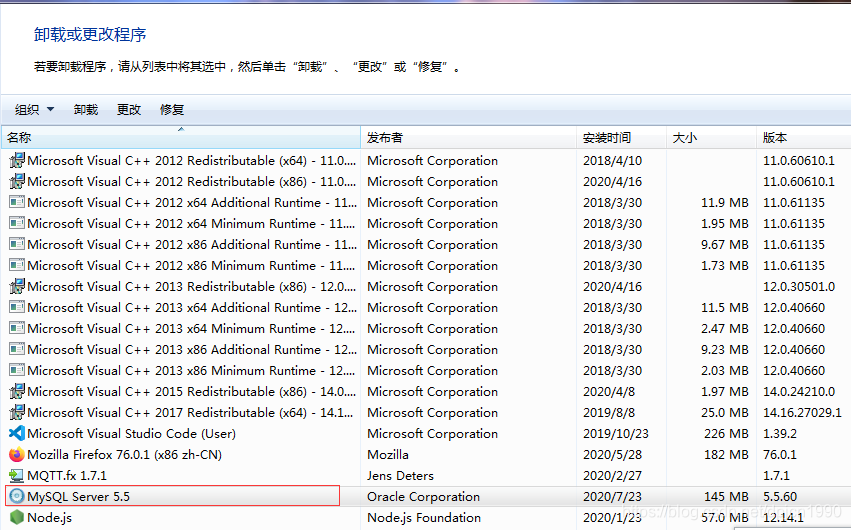The width and height of the screenshot is (851, 530).
Task: Click the MQTT.fx 1.7.1 program icon
Action: 17,475
